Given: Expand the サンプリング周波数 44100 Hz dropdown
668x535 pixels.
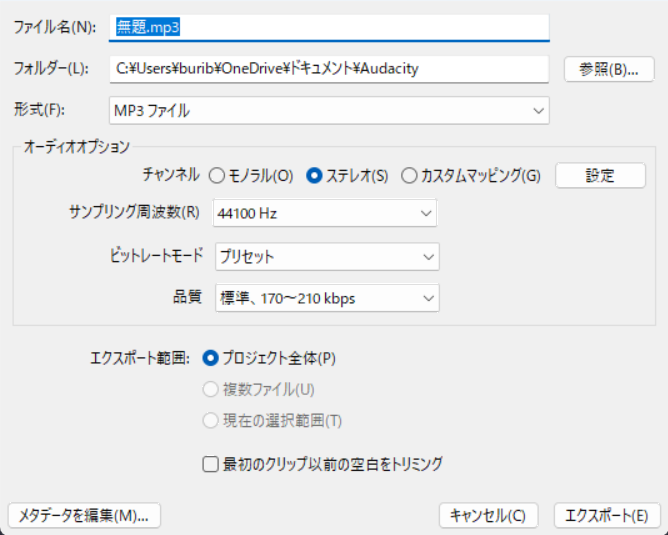Looking at the screenshot, I should click(326, 213).
